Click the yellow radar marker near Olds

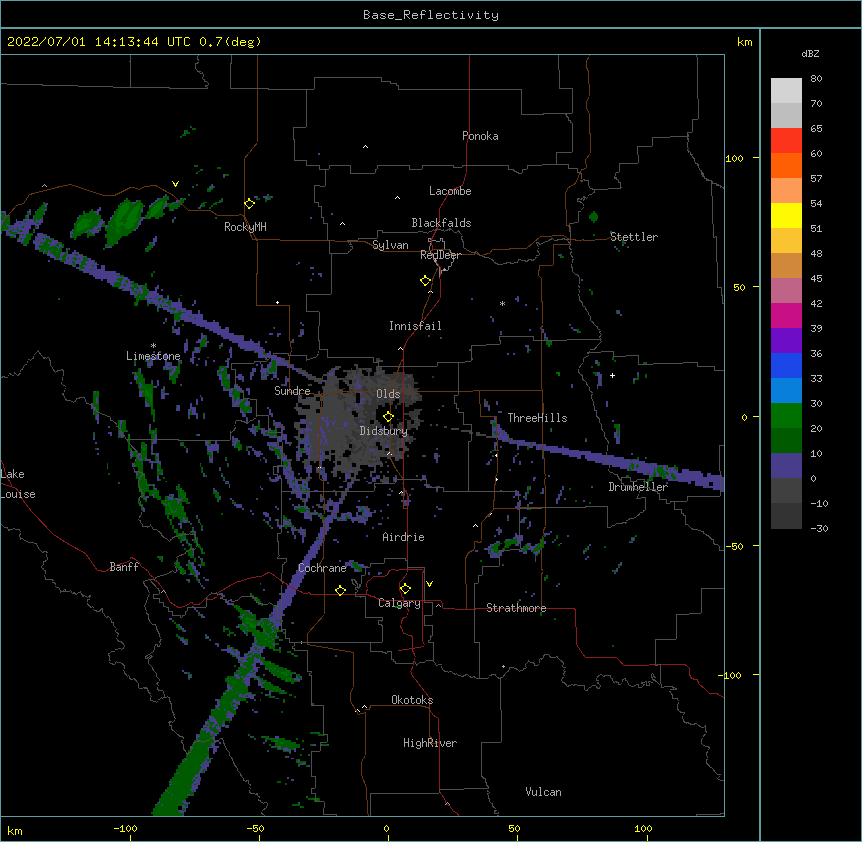pyautogui.click(x=388, y=417)
